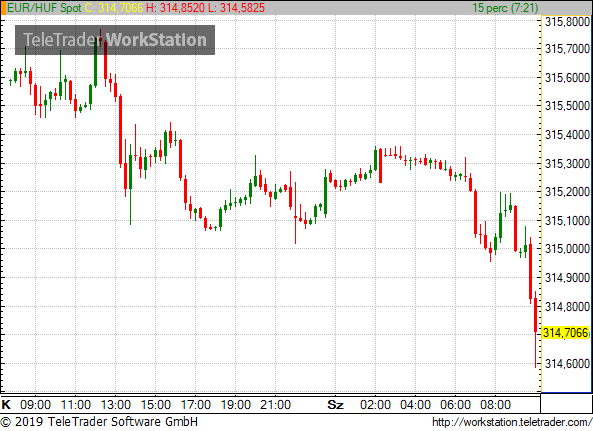Screen dimensions: 593x431
Task: Select the 315,0000 price axis label
Action: pyautogui.click(x=567, y=249)
